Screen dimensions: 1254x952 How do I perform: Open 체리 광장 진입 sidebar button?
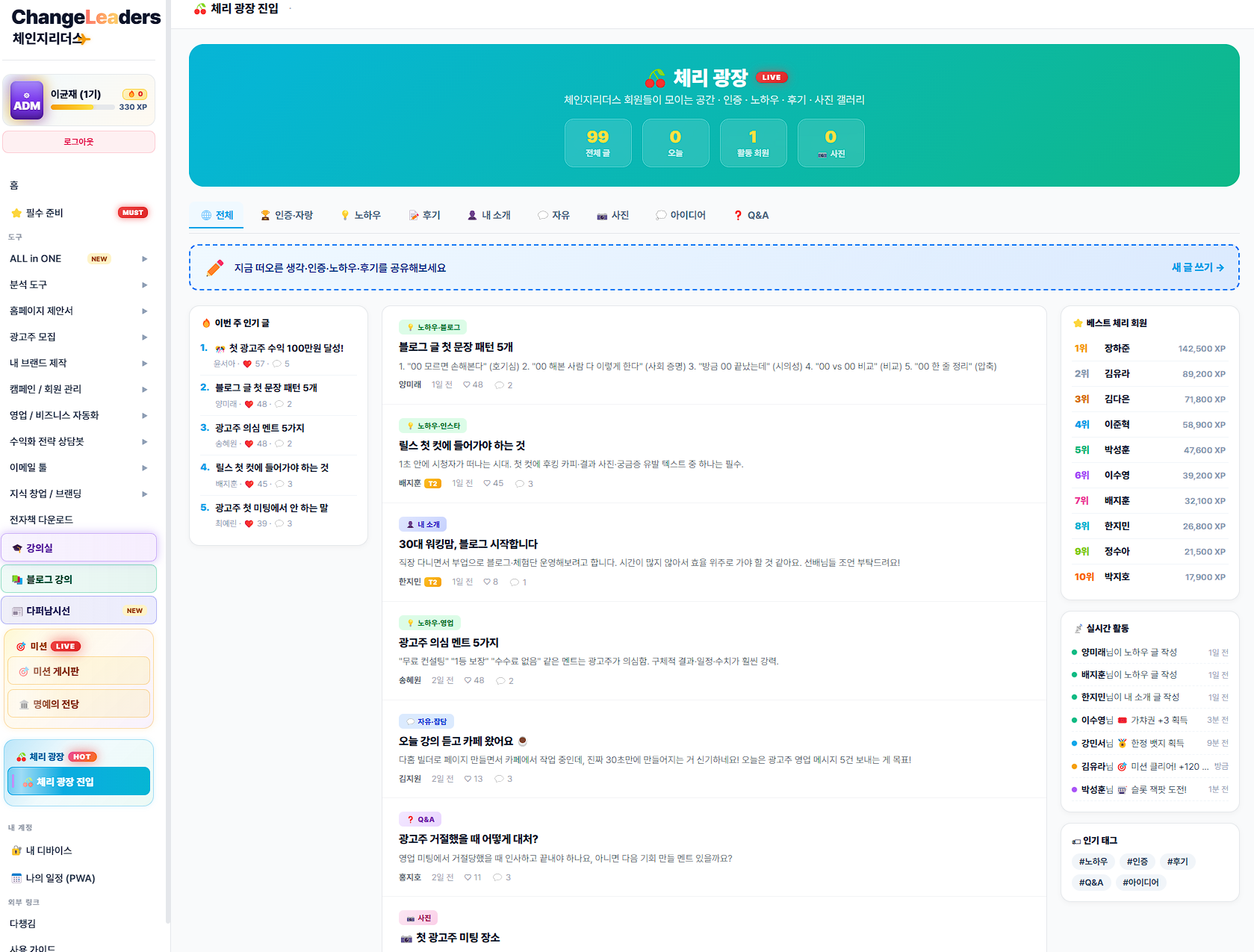[78, 782]
